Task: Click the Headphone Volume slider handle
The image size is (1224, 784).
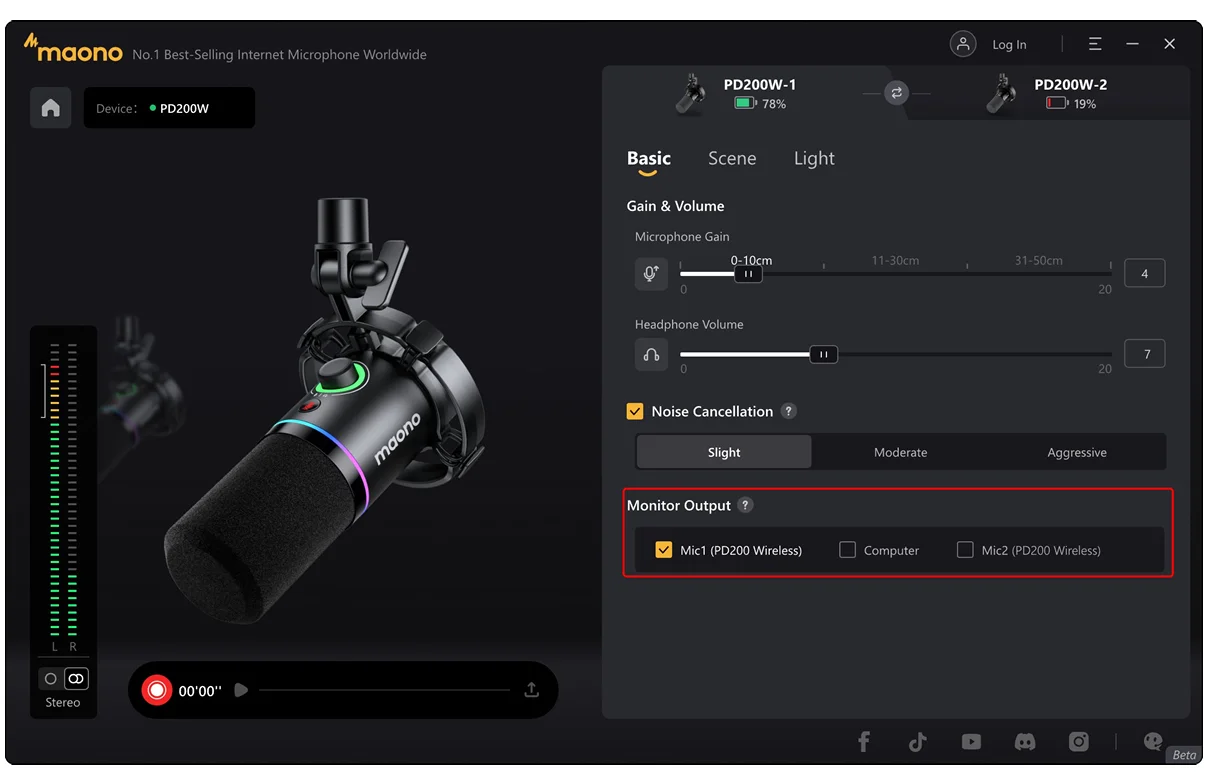Action: [823, 355]
